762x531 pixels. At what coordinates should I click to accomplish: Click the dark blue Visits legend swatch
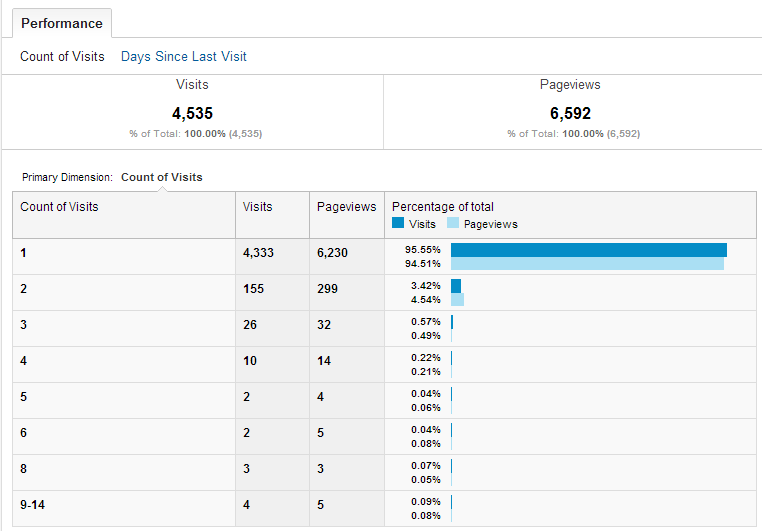398,224
